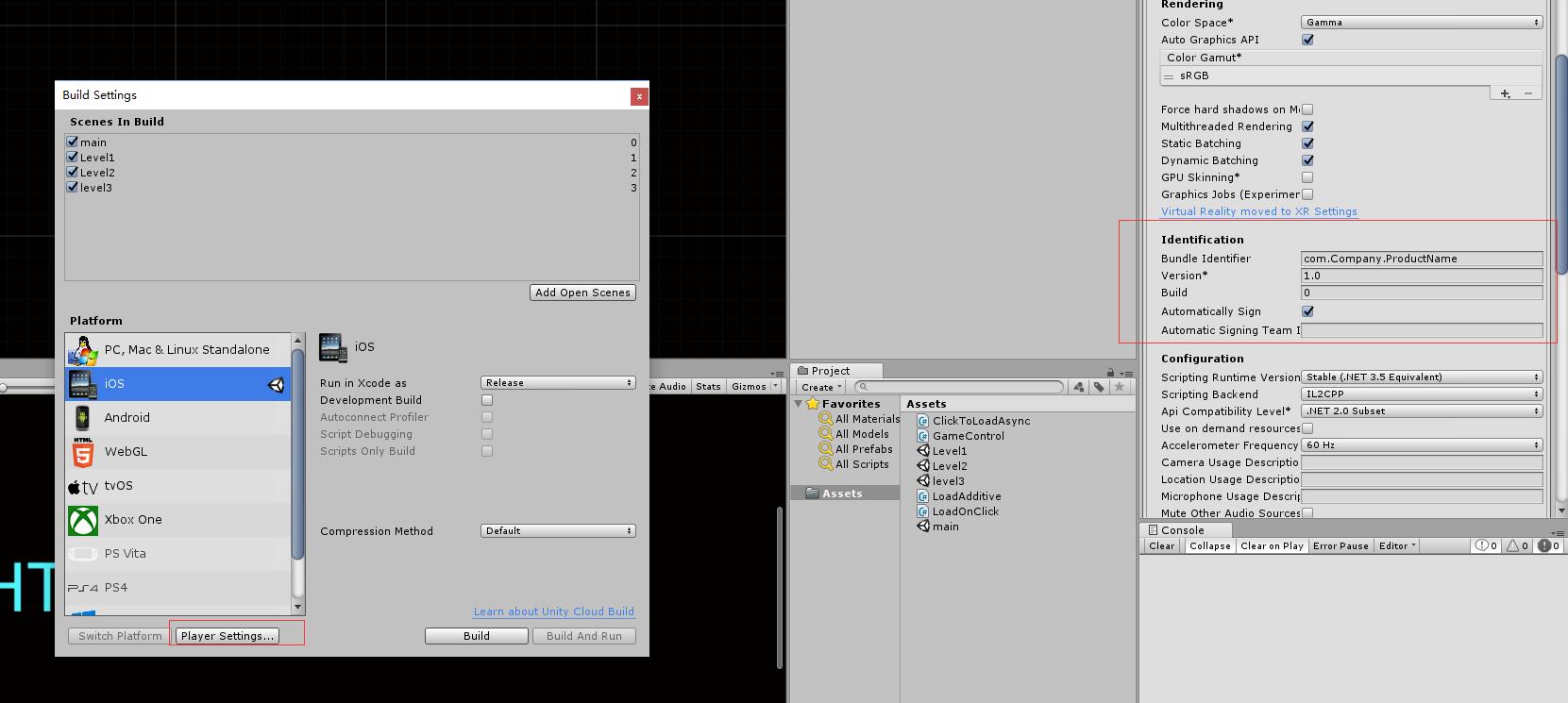Screen dimensions: 1568x703
Task: Enable GPU Skinning checkbox
Action: pyautogui.click(x=1307, y=177)
